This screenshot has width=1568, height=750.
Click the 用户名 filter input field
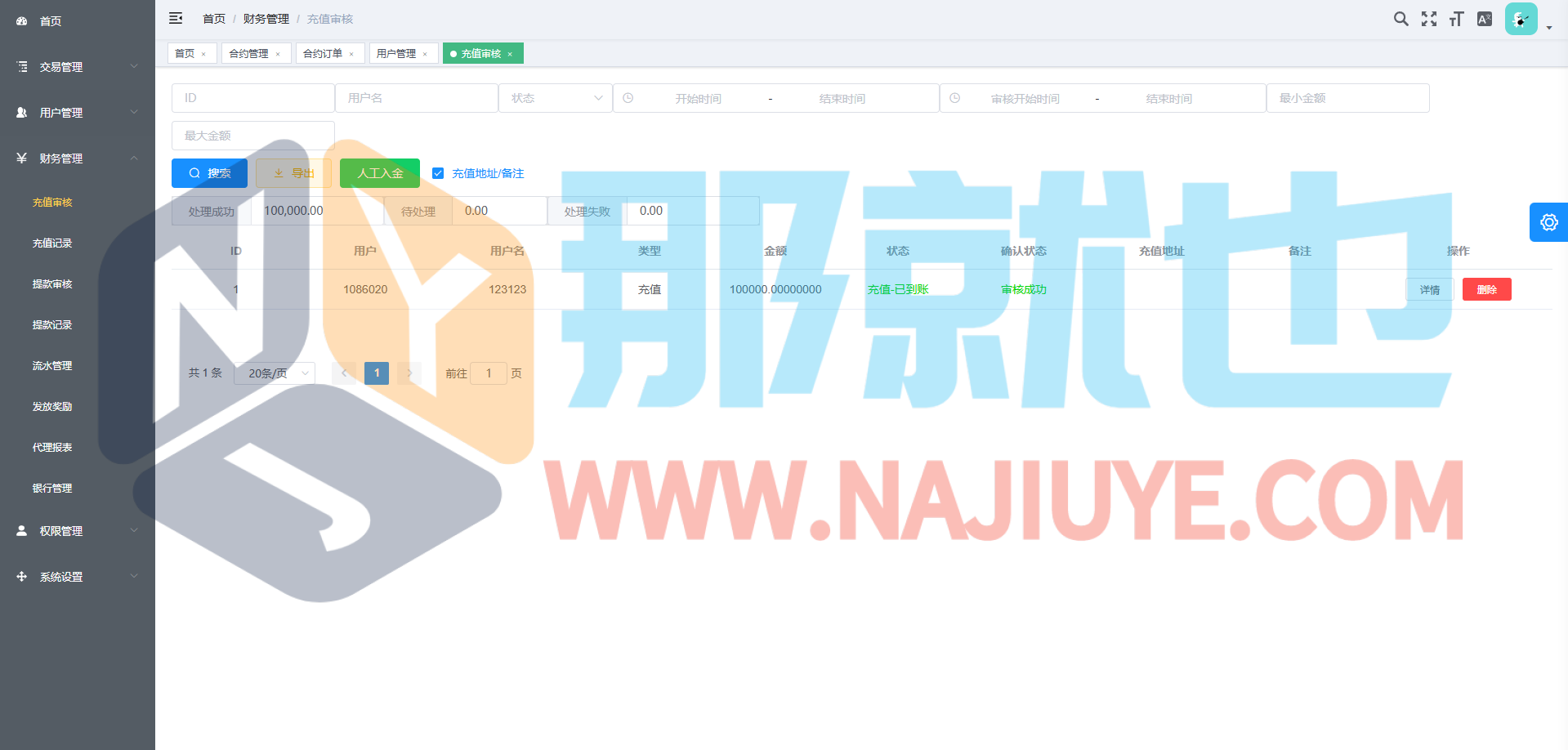point(417,98)
